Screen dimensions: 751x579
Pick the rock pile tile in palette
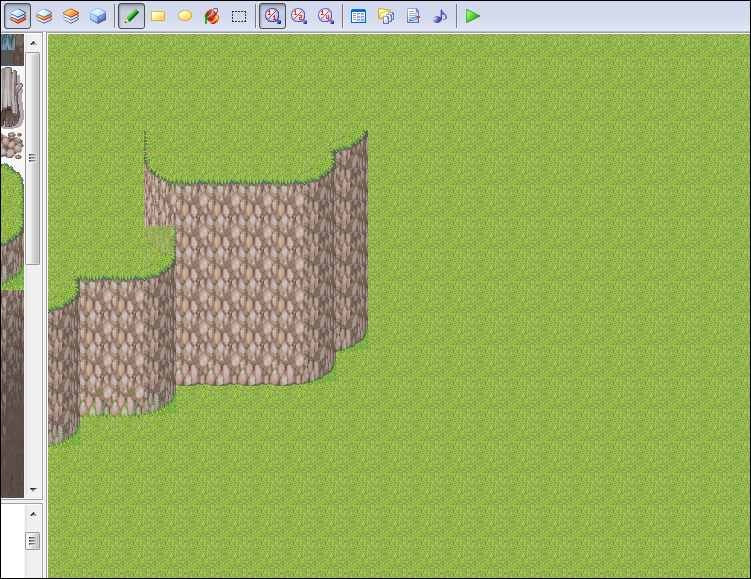(11, 146)
